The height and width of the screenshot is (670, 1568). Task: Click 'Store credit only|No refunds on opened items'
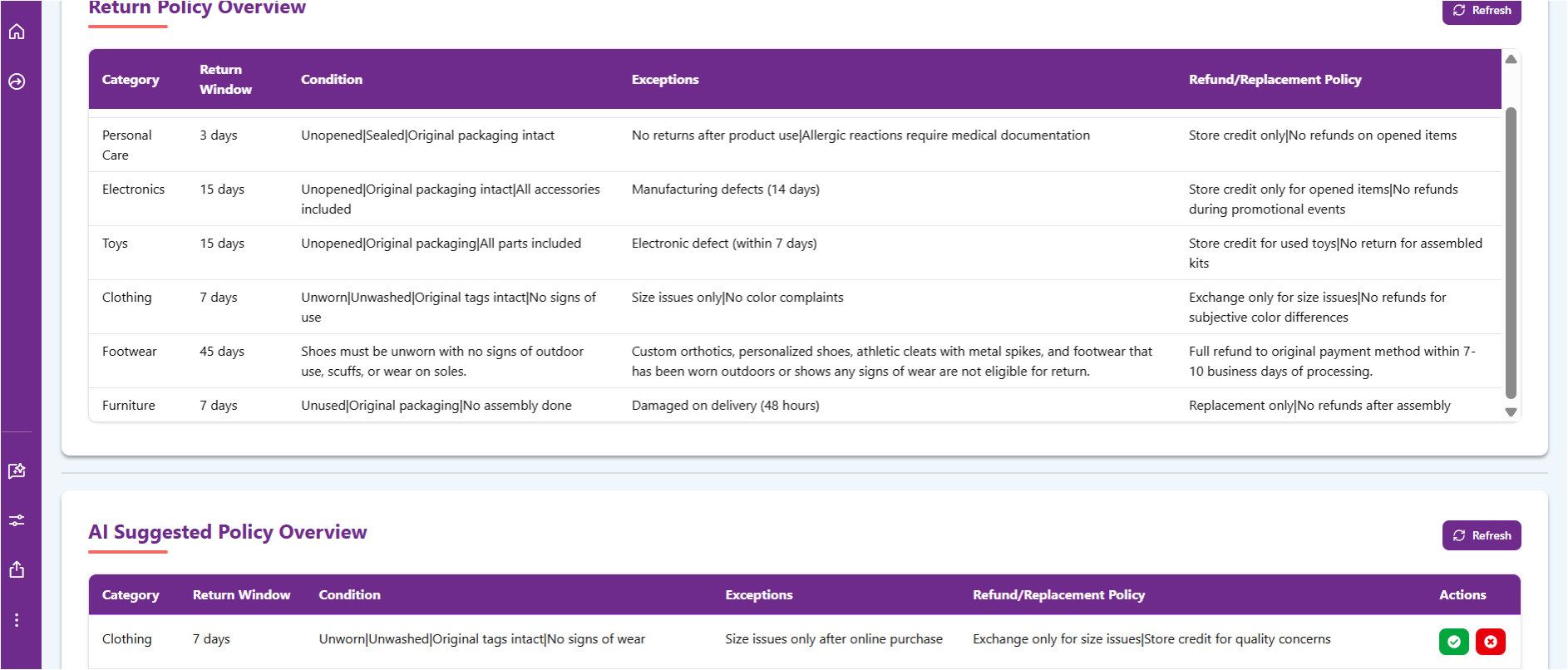[1323, 135]
